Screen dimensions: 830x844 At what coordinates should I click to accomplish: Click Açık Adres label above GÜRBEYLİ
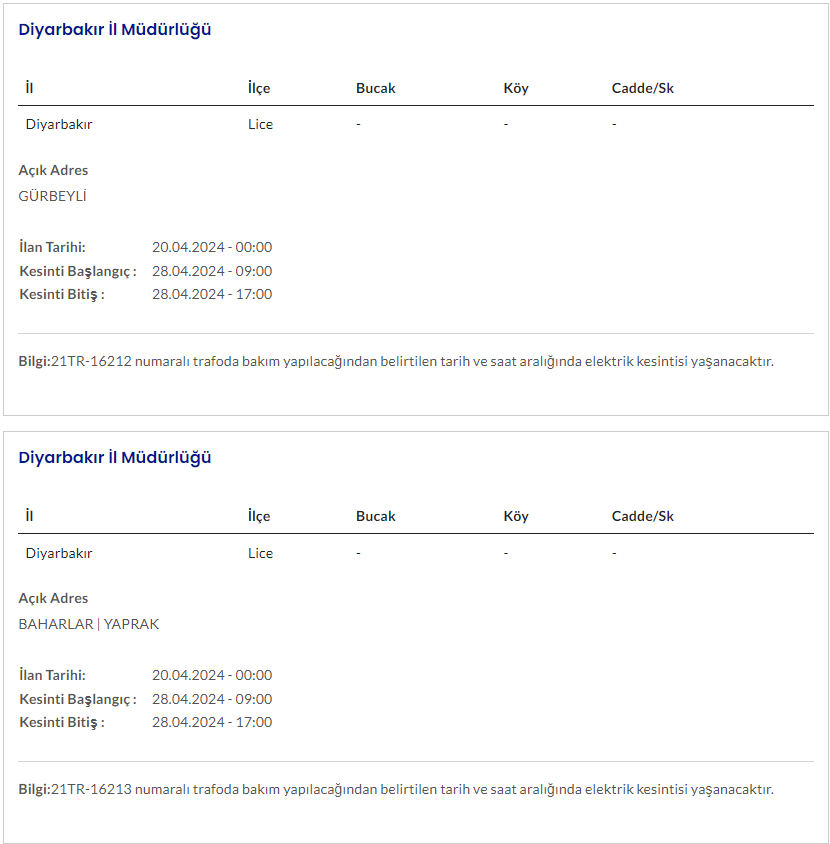[x=54, y=170]
